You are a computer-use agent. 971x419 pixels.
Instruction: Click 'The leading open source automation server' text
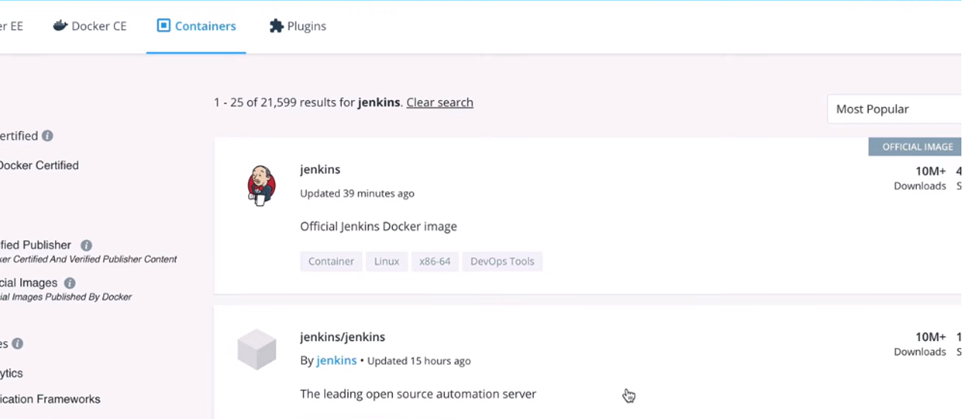coord(418,394)
